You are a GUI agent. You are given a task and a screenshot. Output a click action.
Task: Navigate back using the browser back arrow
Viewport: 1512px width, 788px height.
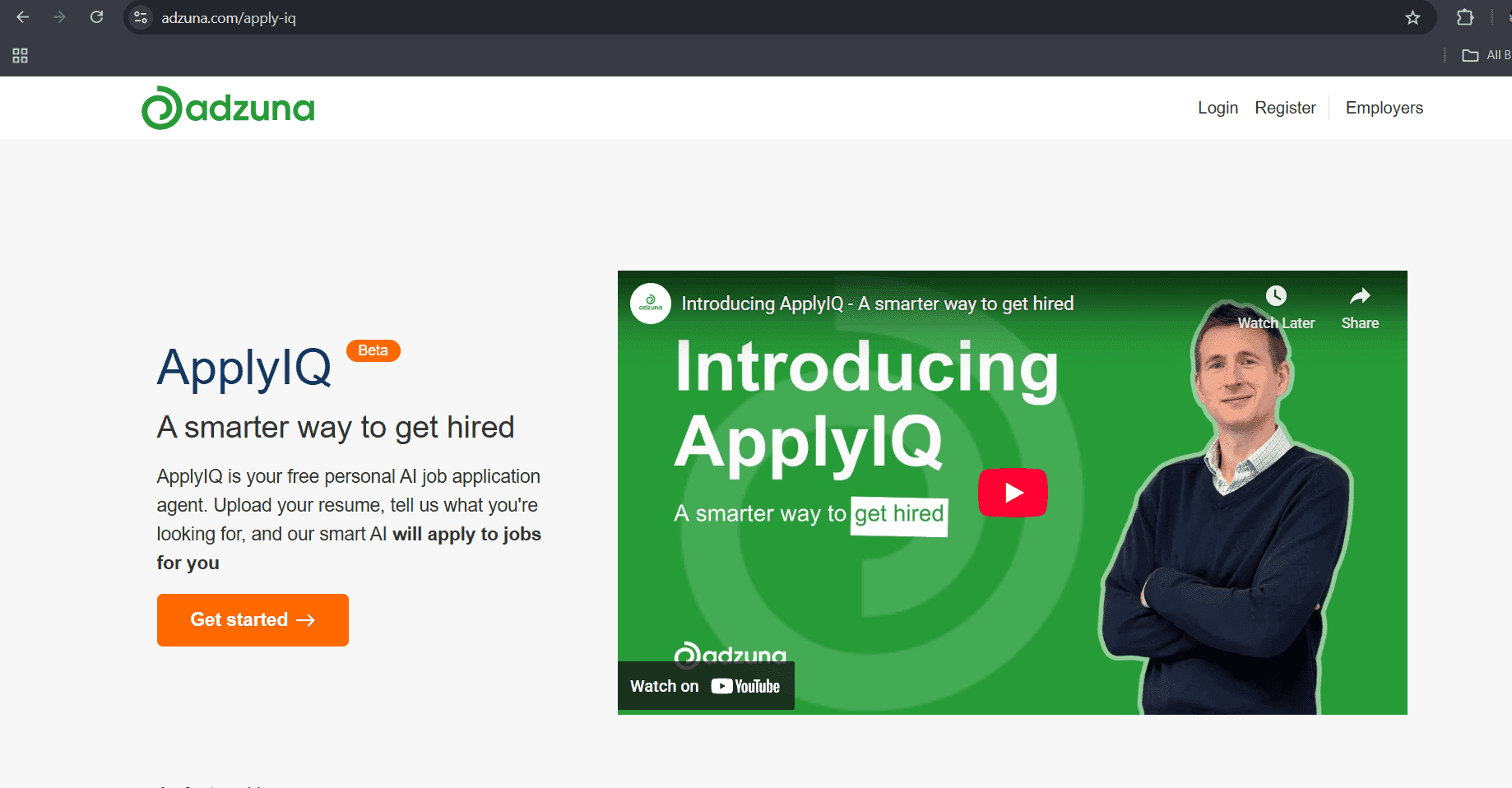[22, 16]
